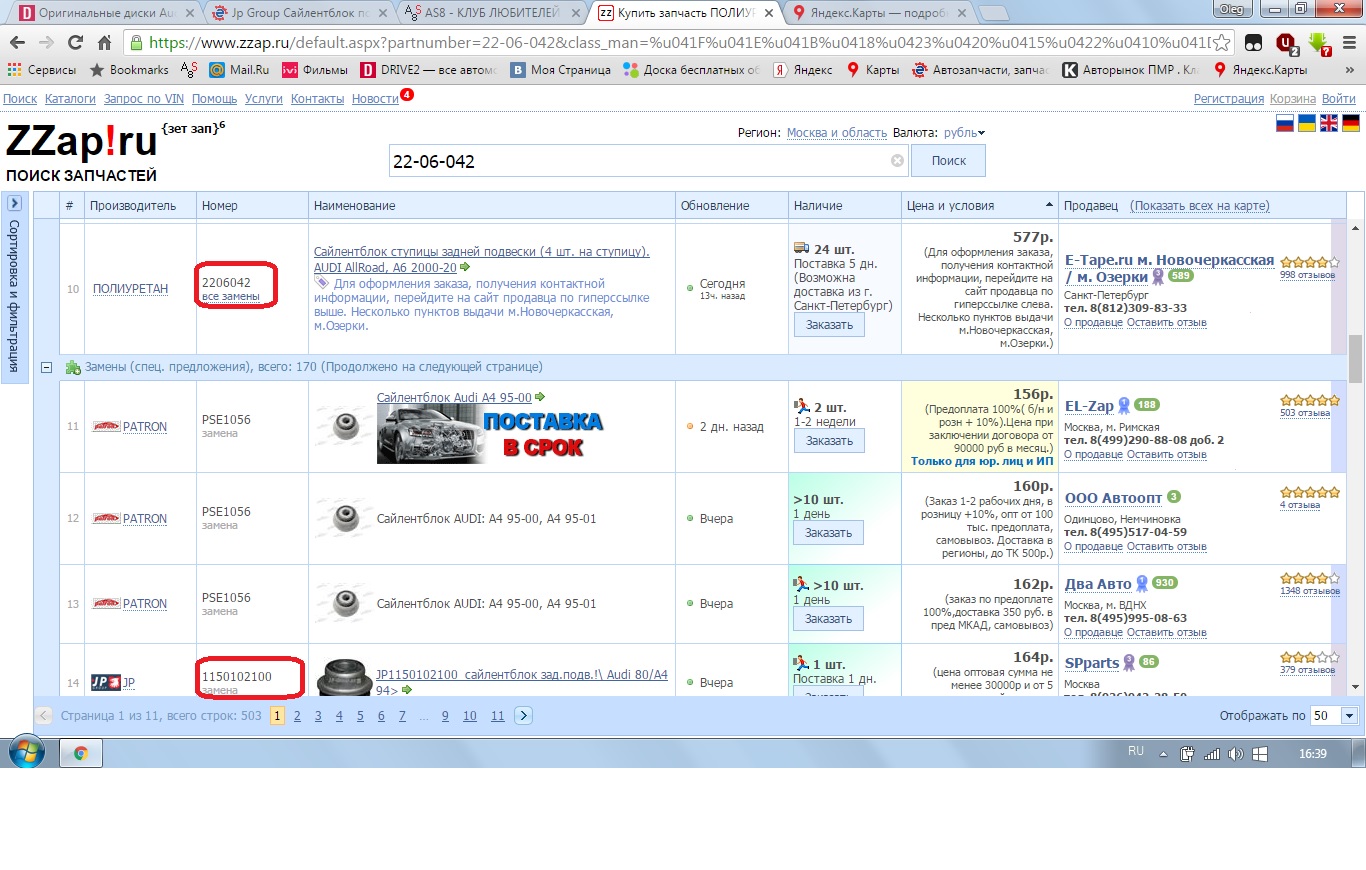Click the next page arrow in pagination
This screenshot has width=1366, height=870.
[x=524, y=716]
